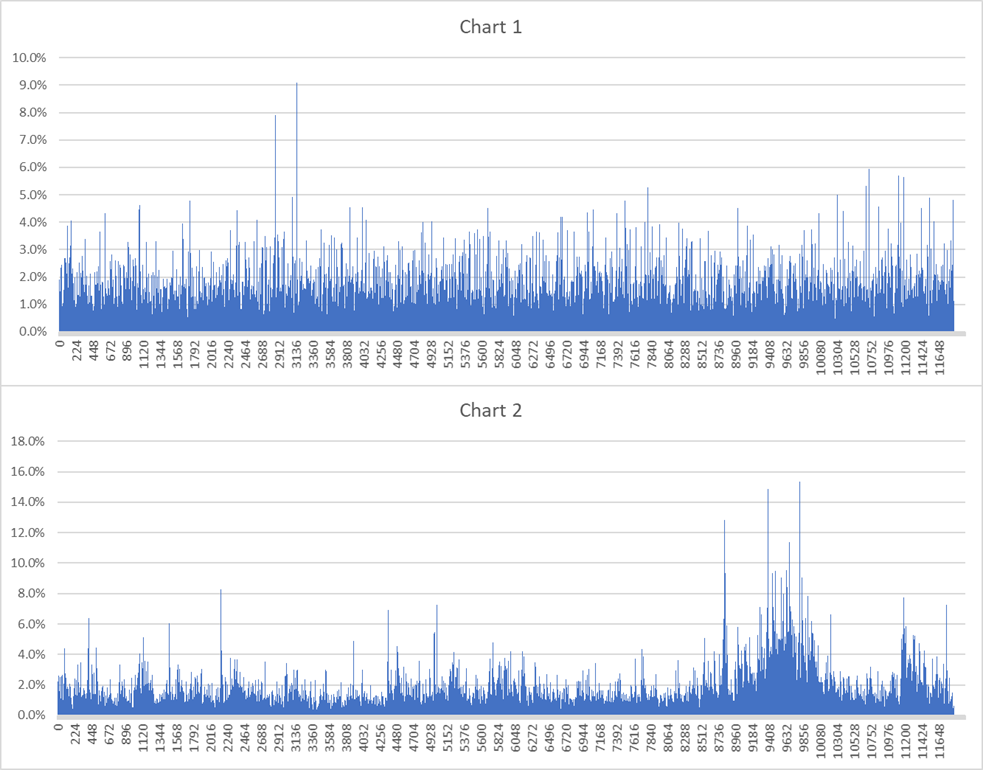This screenshot has height=770, width=983.
Task: Select the 5.0% y-axis label in Chart 1
Action: click(31, 195)
